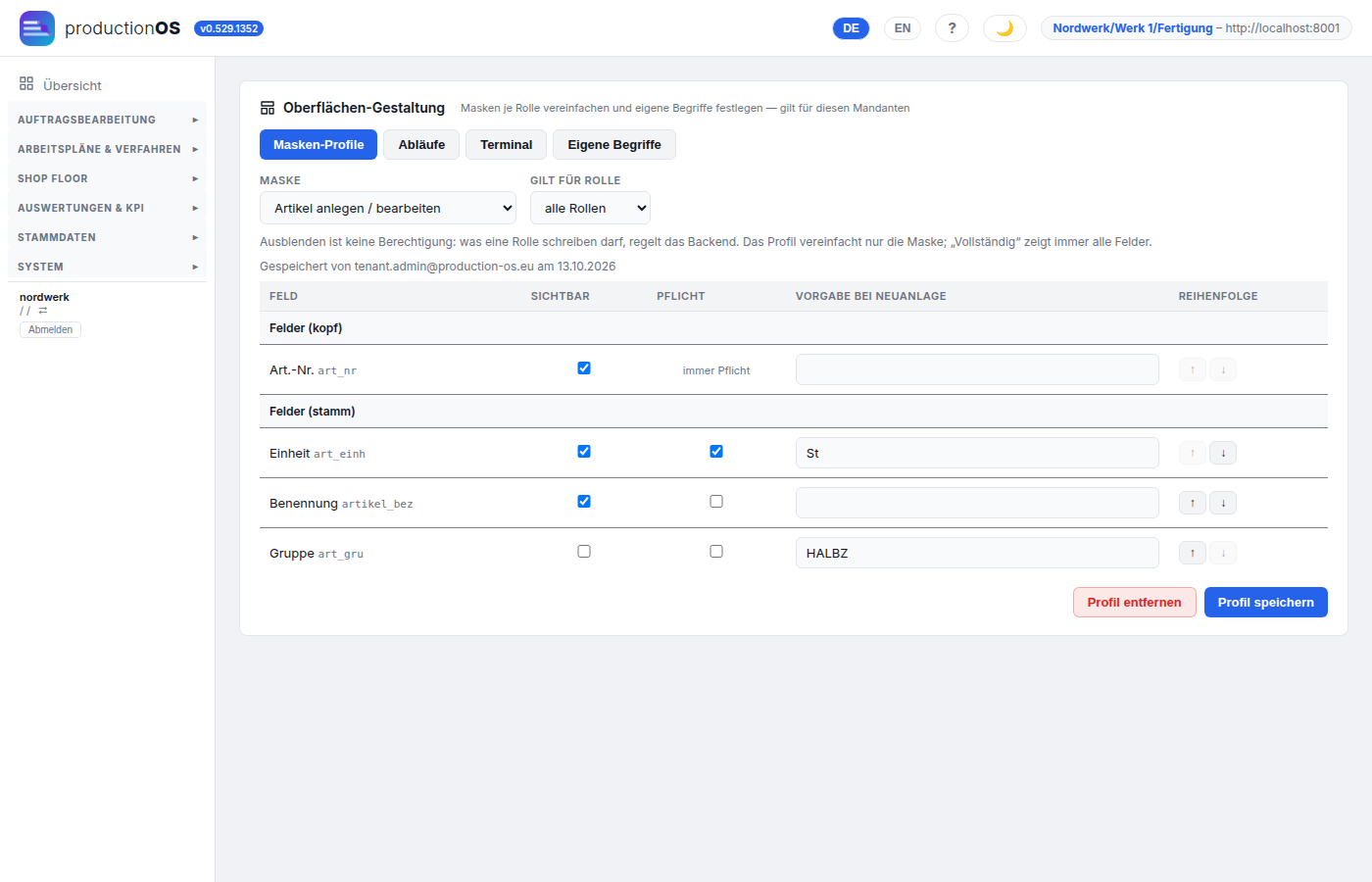Move Benennung field up in order
Viewport: 1372px width, 882px height.
1192,503
